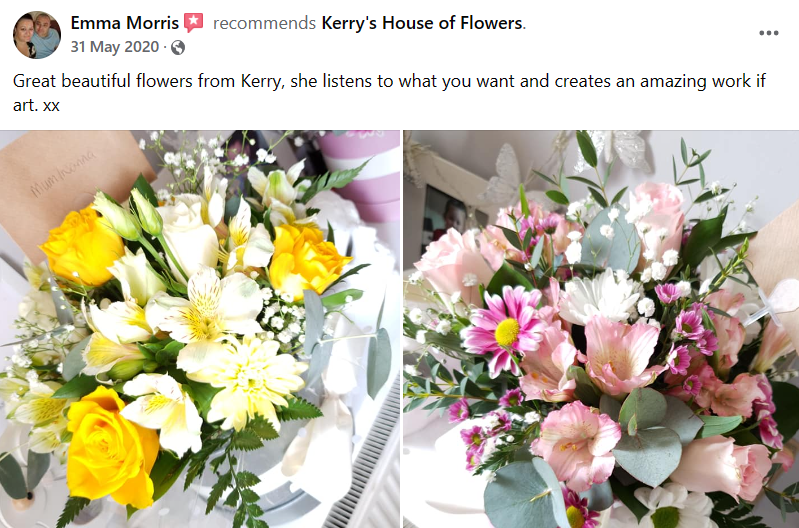Screen dimensions: 799x528
Task: Visit Kerry's House of Flowers page
Action: coord(422,22)
